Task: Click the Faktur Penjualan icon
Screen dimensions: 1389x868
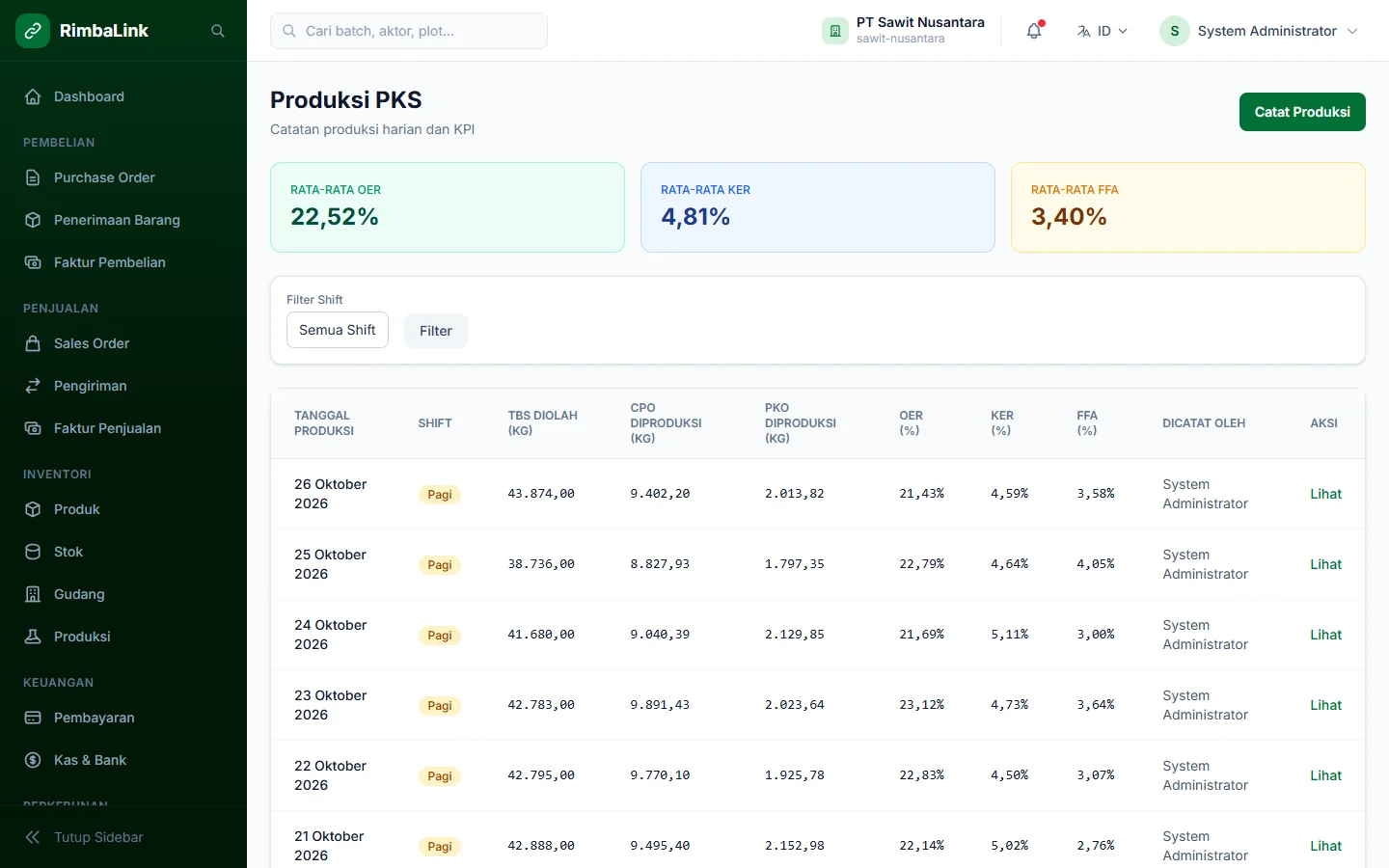Action: tap(33, 428)
